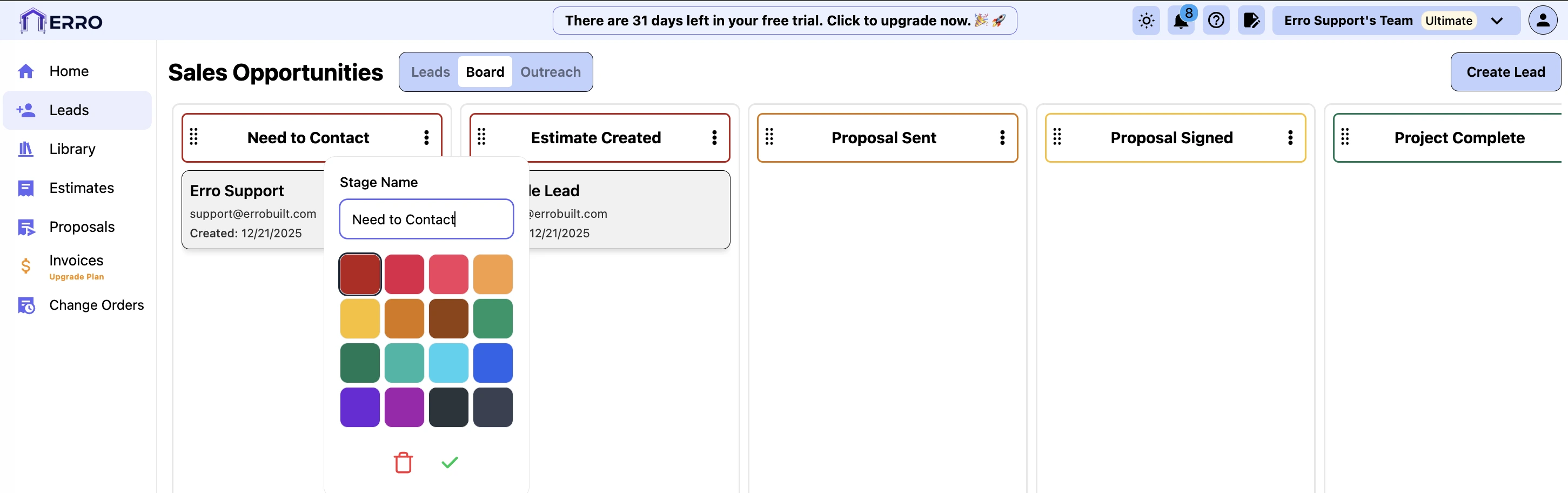Click the red trash delete stage icon

[403, 463]
